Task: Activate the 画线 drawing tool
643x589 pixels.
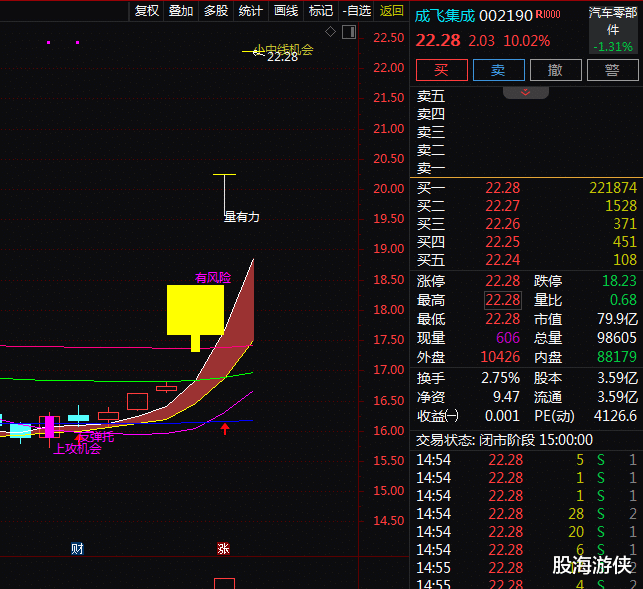Action: tap(286, 11)
